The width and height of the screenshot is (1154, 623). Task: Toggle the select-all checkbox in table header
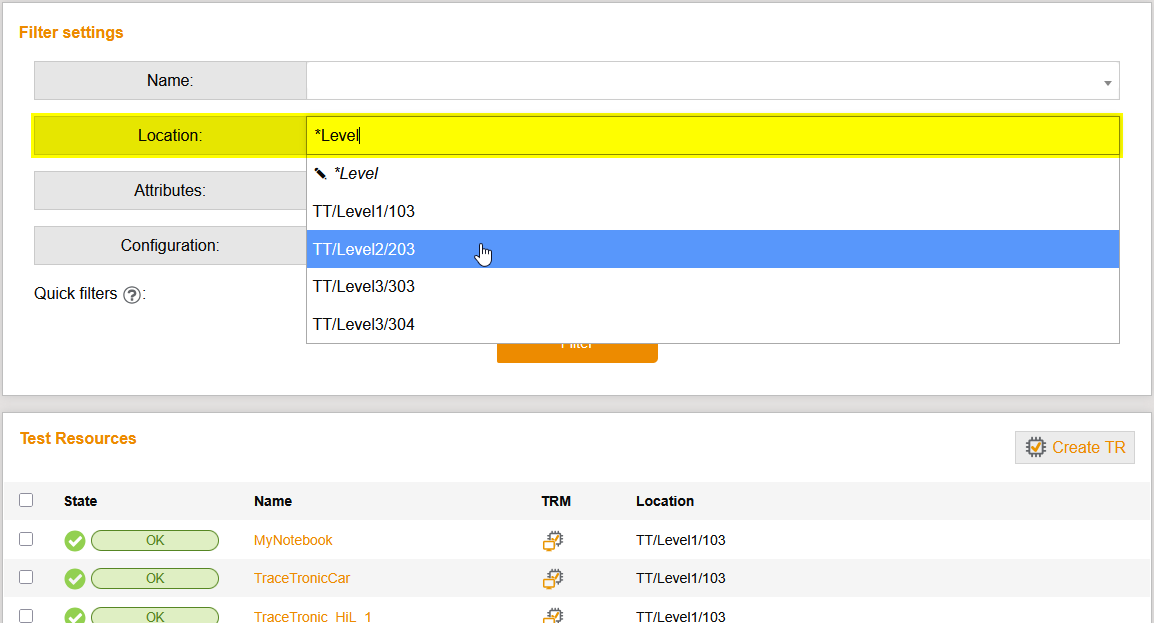[x=26, y=501]
